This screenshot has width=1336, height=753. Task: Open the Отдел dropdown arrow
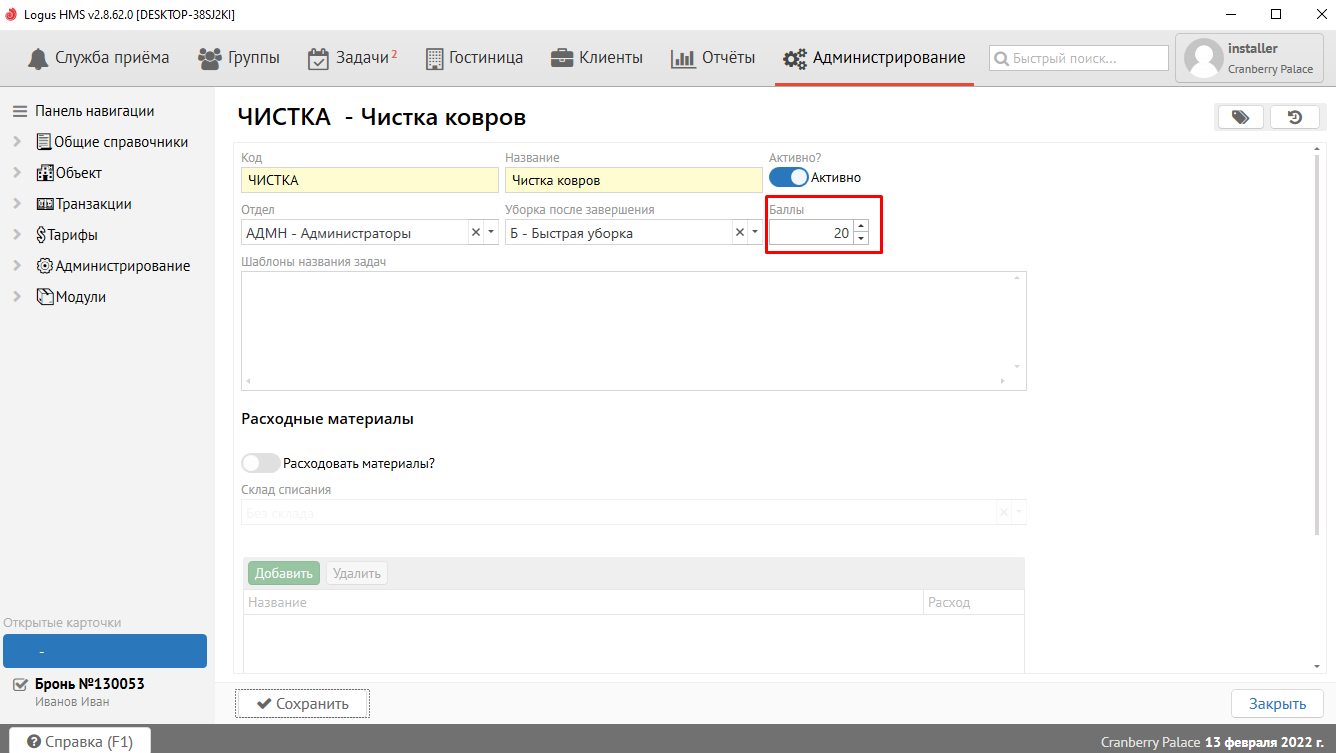click(x=490, y=233)
